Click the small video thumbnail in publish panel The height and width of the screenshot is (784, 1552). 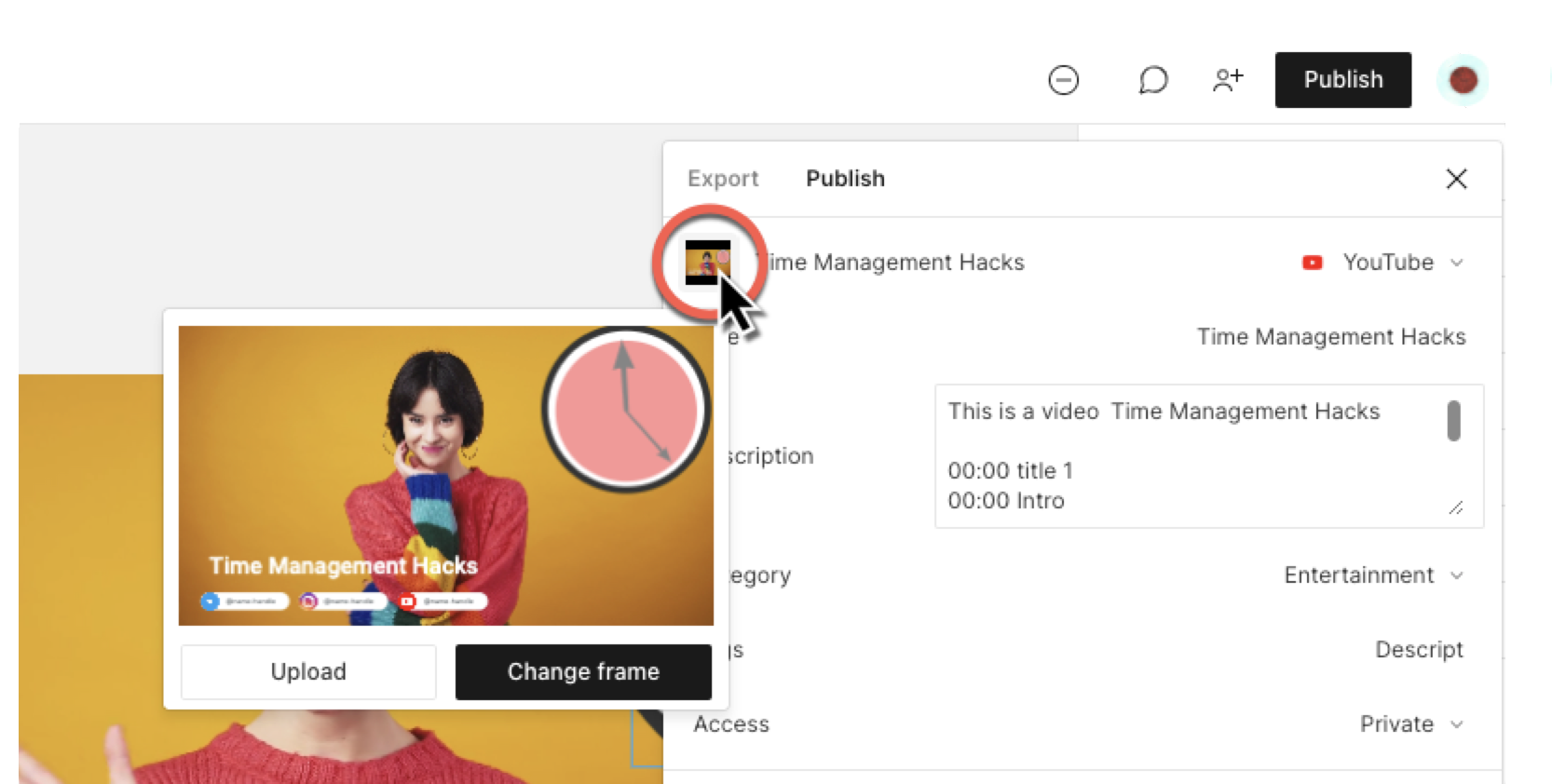tap(708, 263)
